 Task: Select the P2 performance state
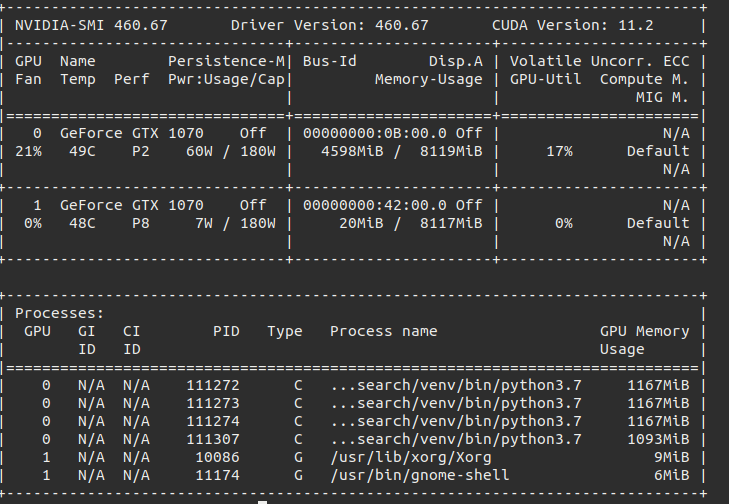(141, 151)
